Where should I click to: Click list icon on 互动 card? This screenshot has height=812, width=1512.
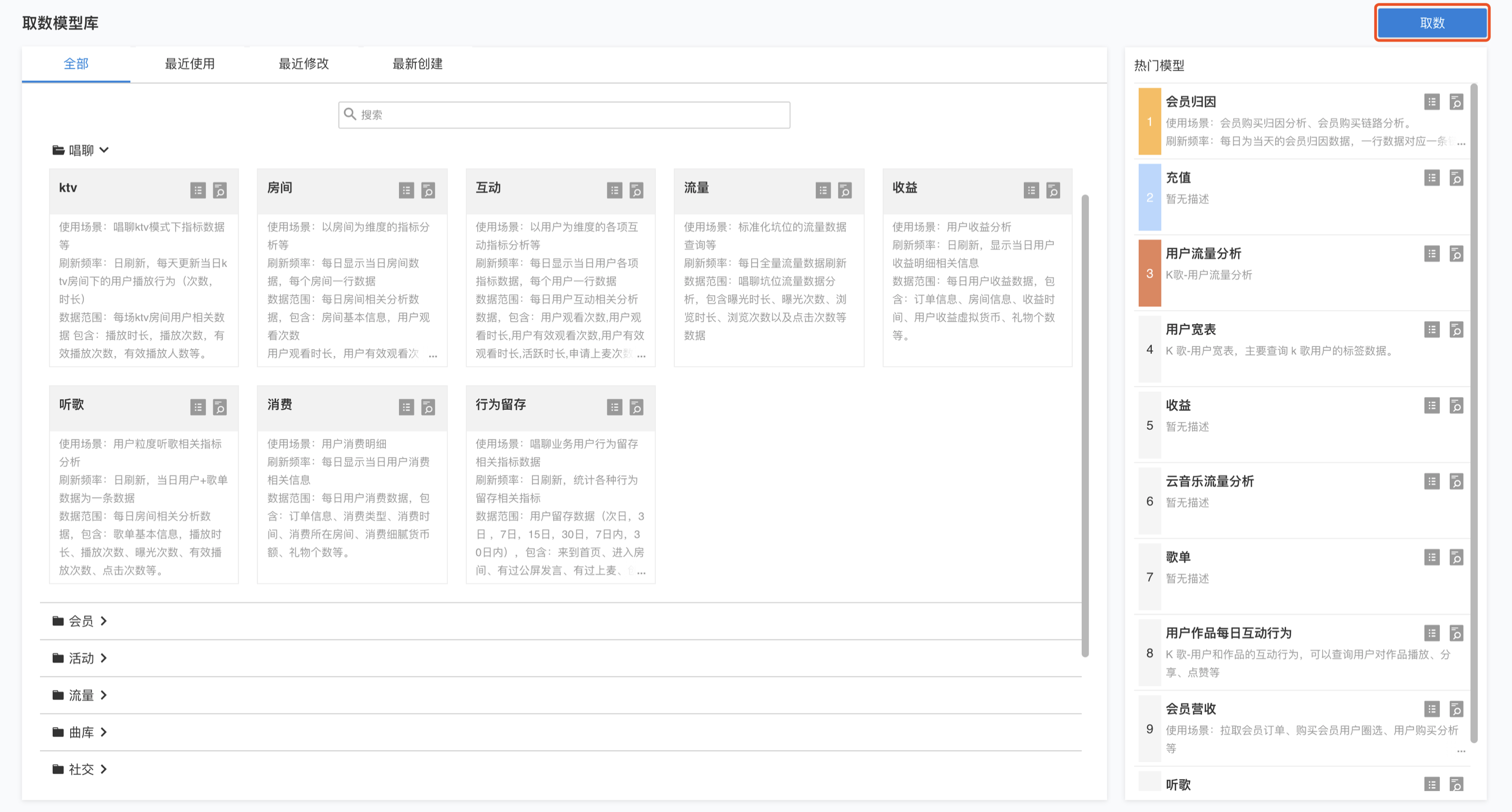tap(615, 190)
